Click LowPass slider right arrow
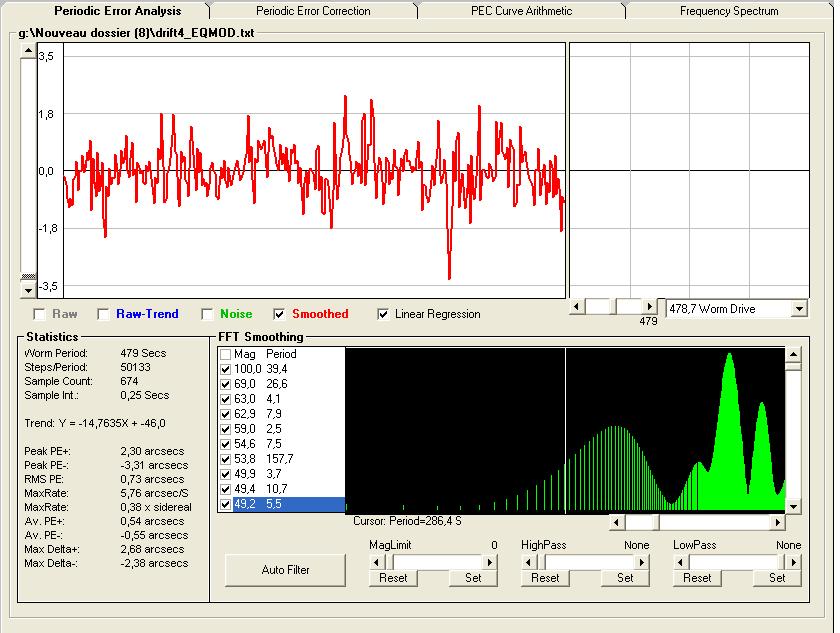This screenshot has height=633, width=840. [793, 562]
